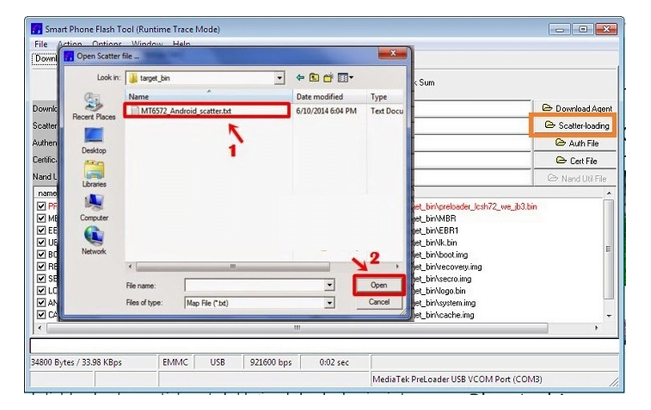Click MediaTek PreLoader USB VCOM Port status
Image resolution: width=651 pixels, height=410 pixels.
[457, 379]
